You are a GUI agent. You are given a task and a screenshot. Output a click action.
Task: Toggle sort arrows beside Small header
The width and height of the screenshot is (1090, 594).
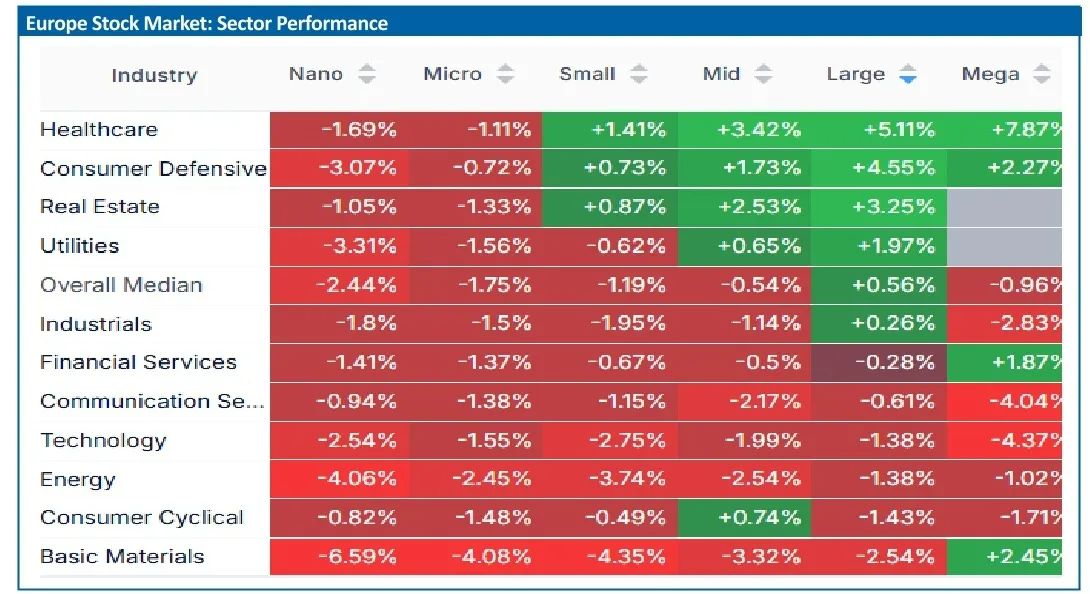tap(639, 74)
